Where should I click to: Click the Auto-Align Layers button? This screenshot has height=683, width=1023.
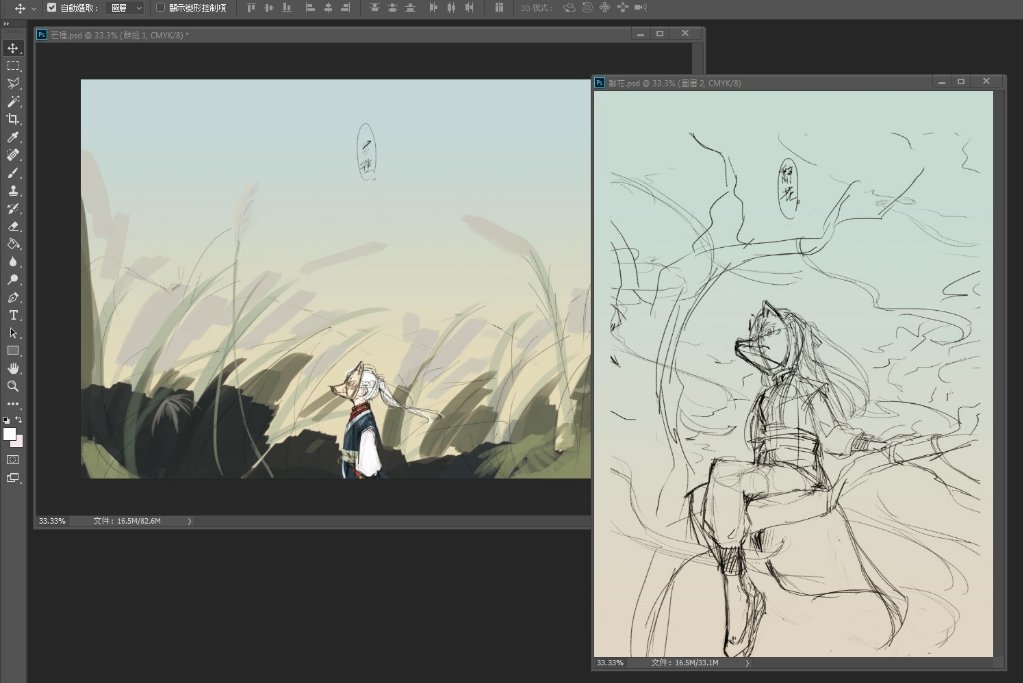pyautogui.click(x=499, y=8)
